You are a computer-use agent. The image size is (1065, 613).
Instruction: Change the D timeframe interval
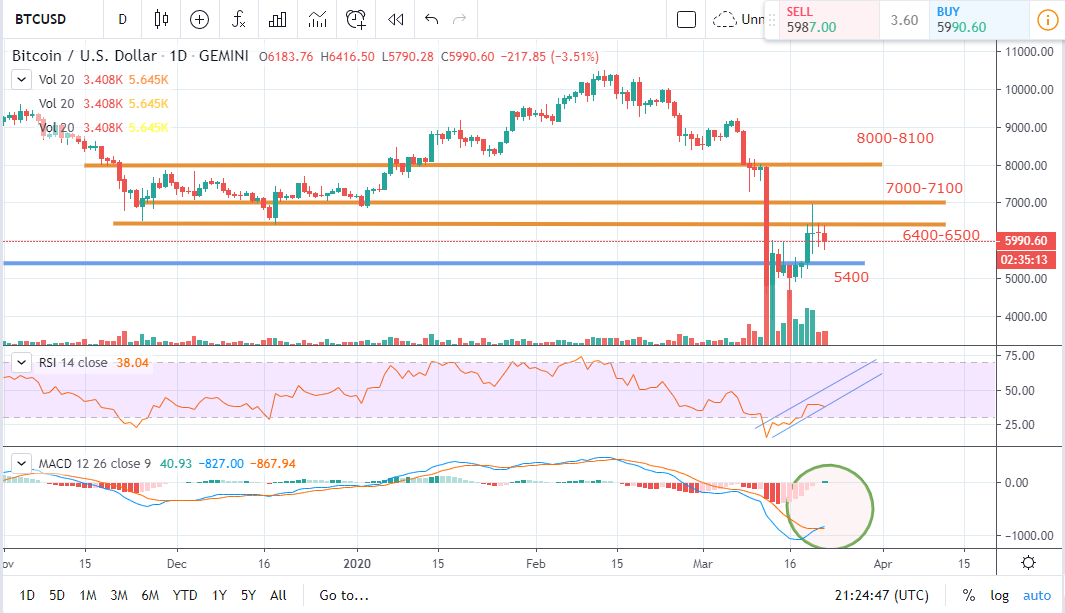tap(122, 19)
